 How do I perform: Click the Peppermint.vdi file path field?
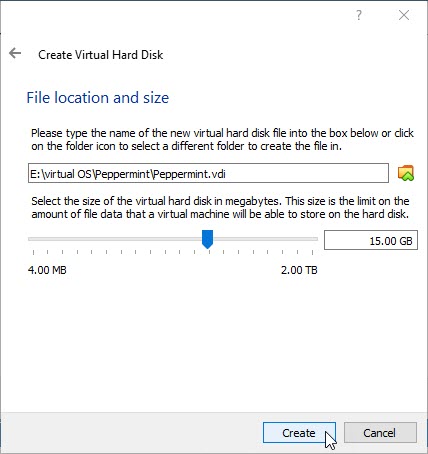click(x=208, y=173)
